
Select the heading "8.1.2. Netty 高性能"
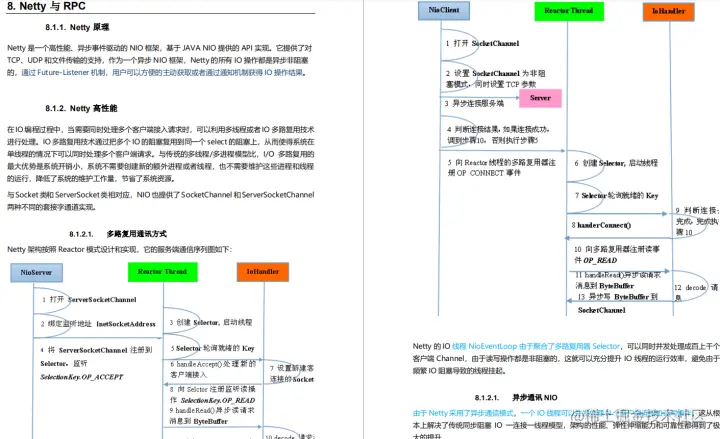point(81,108)
